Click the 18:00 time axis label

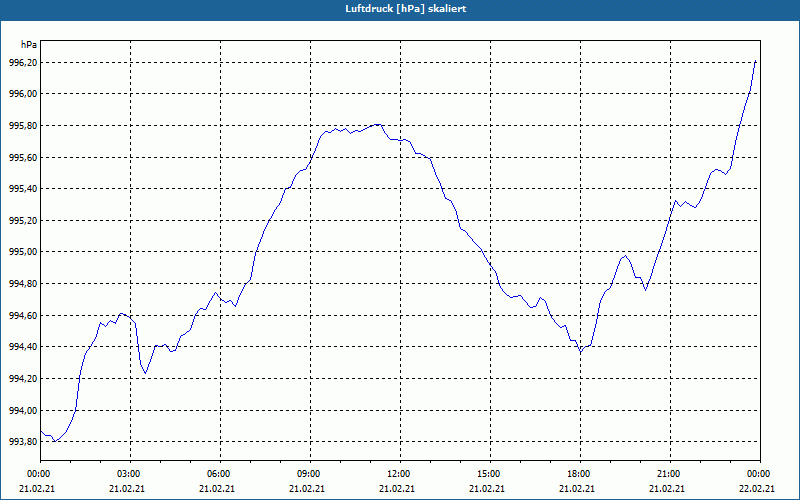tap(580, 474)
